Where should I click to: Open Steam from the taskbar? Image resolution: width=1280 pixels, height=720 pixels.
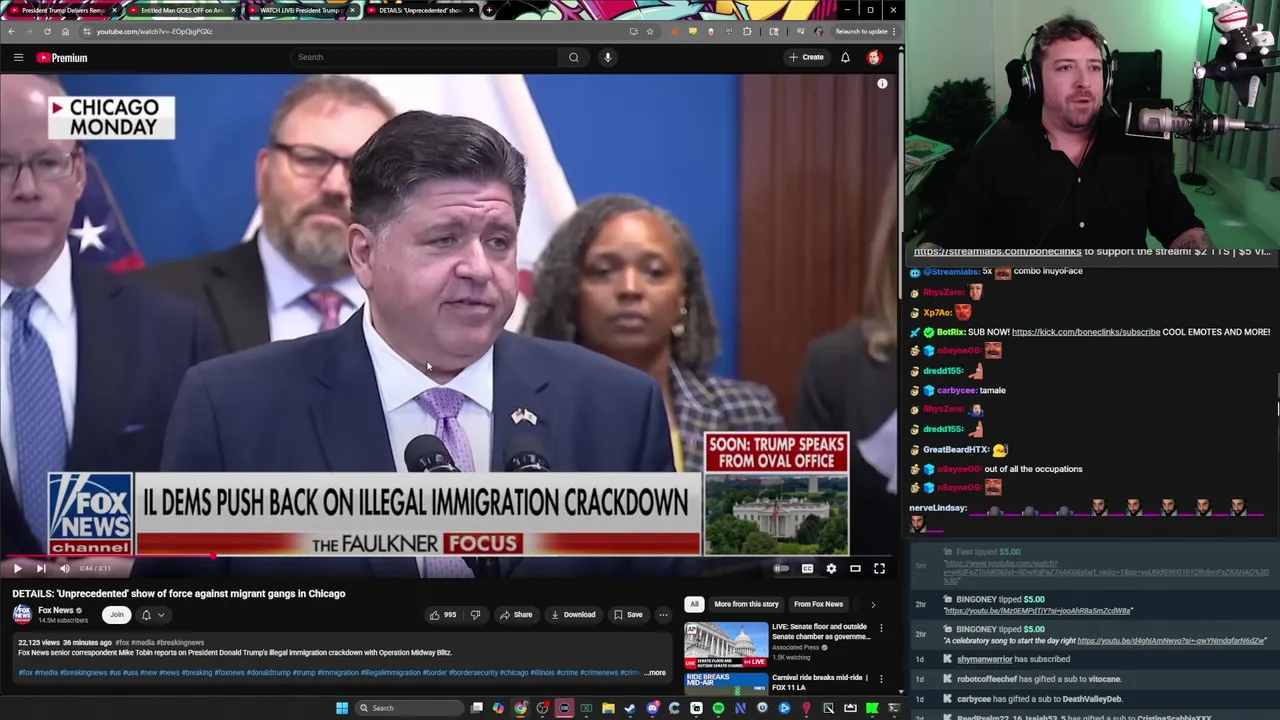click(x=630, y=708)
